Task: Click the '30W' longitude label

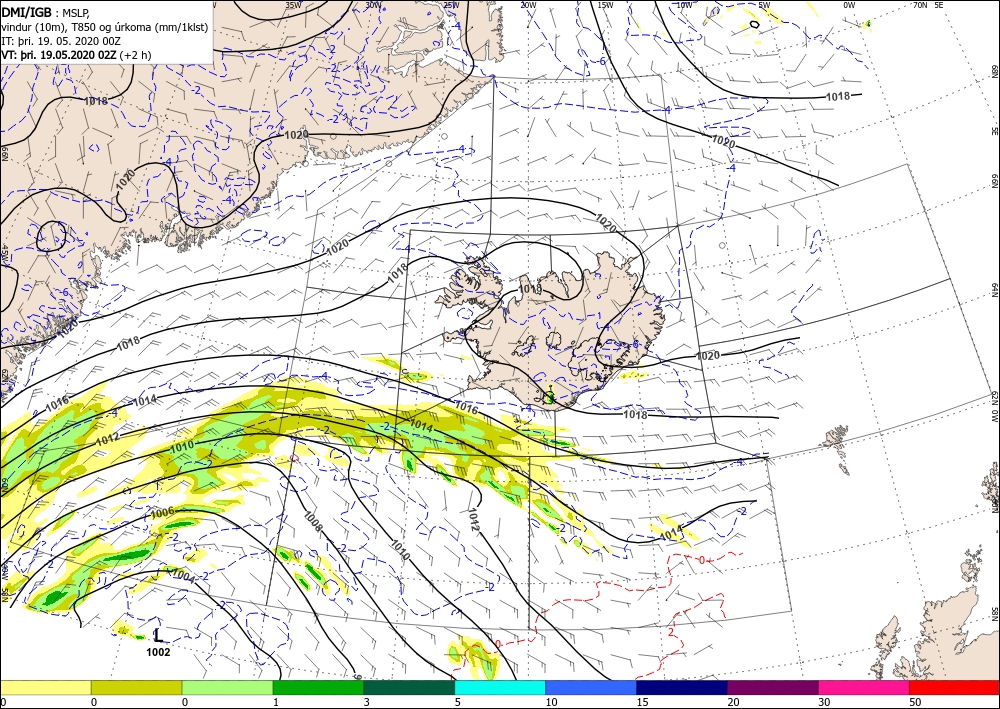Action: click(x=373, y=5)
